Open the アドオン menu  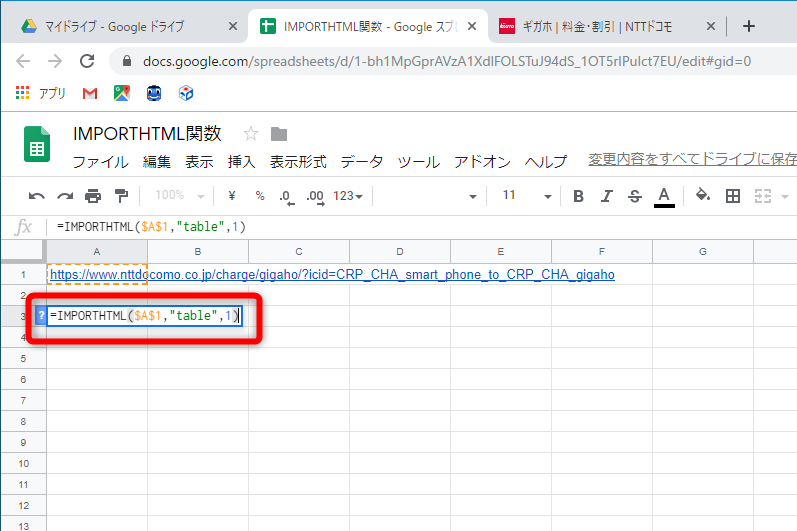click(482, 162)
